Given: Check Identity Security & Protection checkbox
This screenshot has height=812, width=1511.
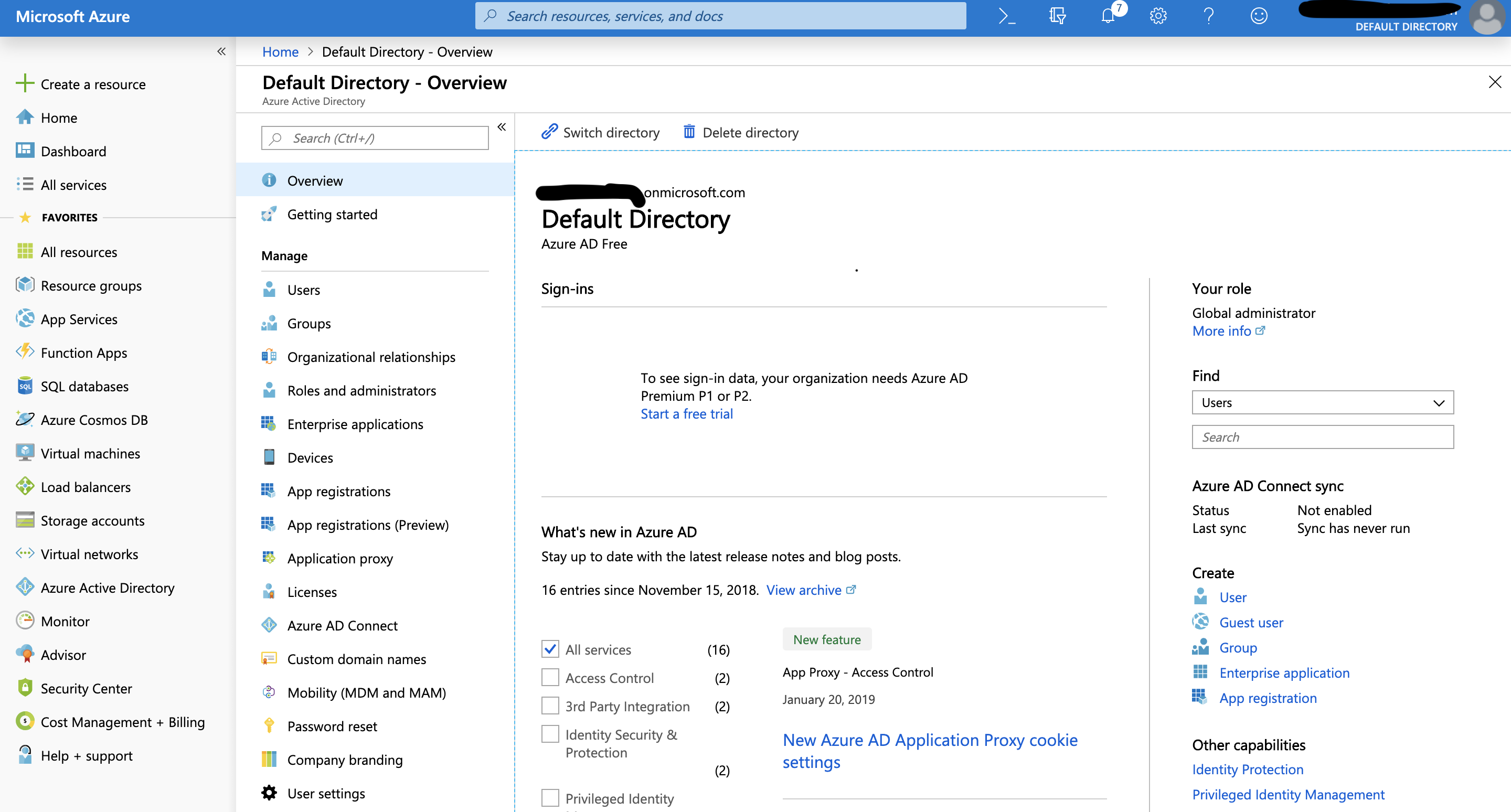Looking at the screenshot, I should pos(550,734).
